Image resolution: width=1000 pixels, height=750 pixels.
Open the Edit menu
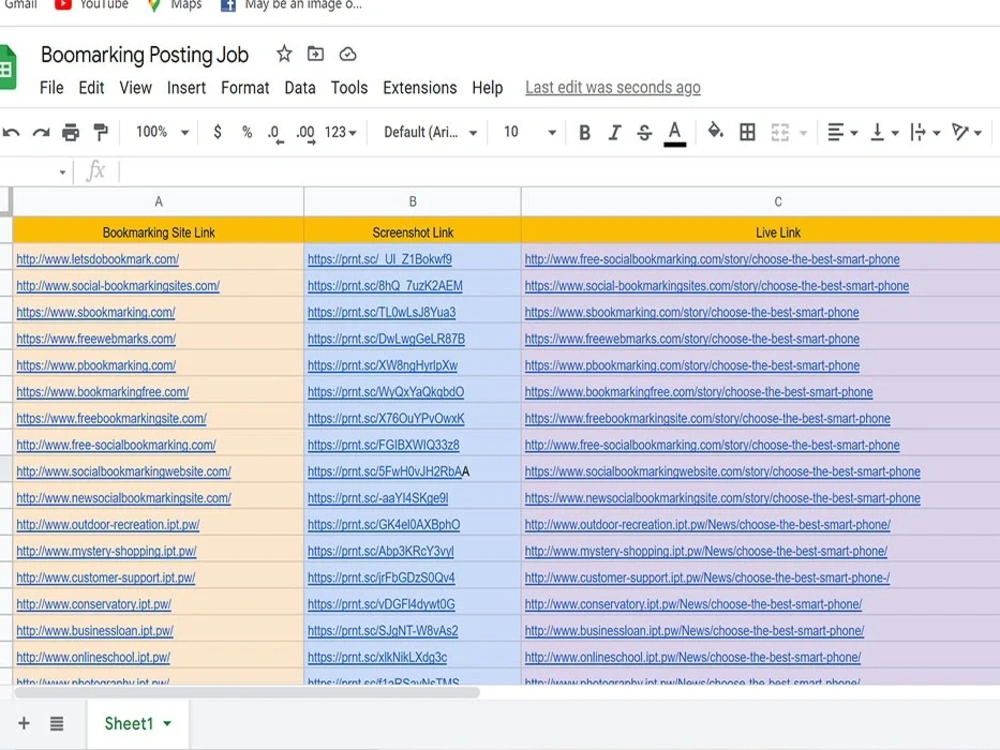pos(91,87)
